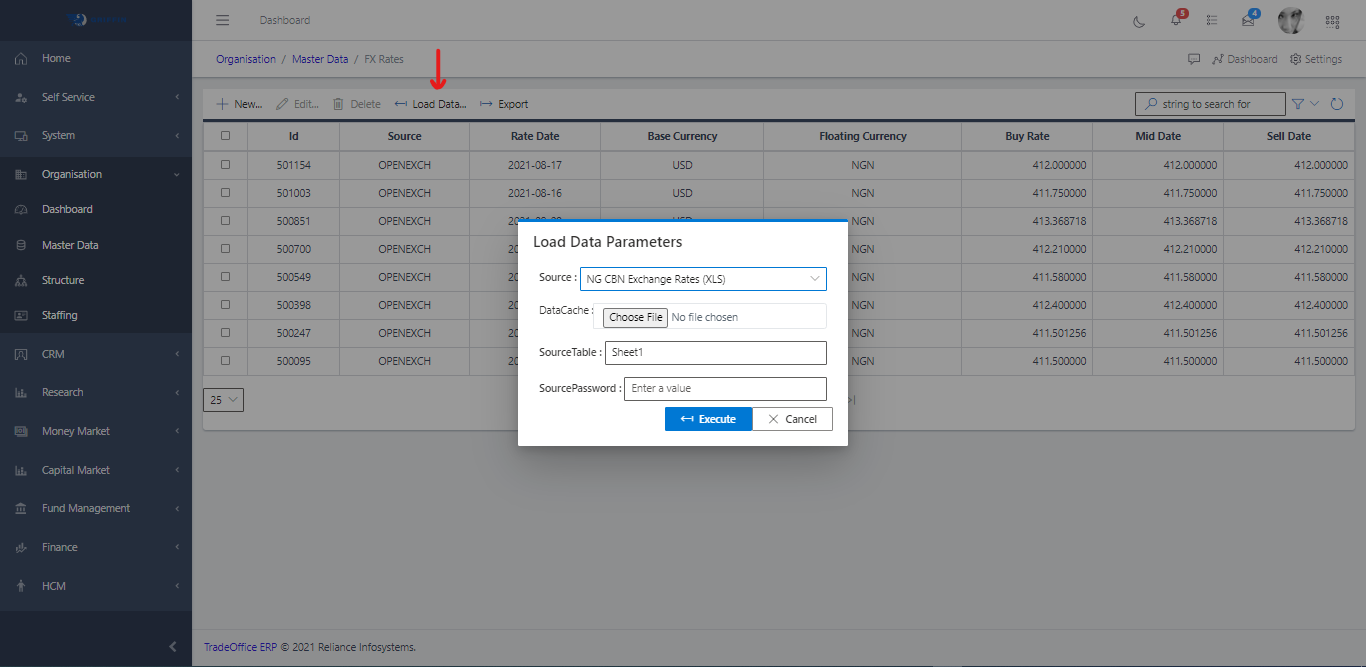Expand the Money Market sidebar menu

pos(96,431)
